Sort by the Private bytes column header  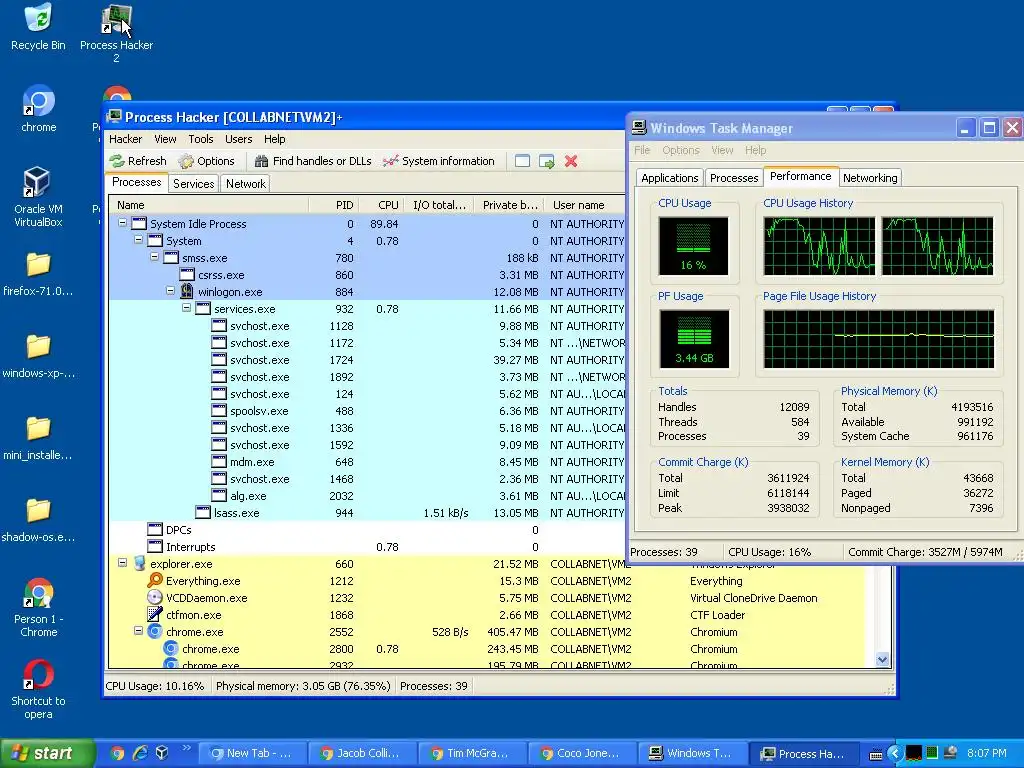click(507, 205)
